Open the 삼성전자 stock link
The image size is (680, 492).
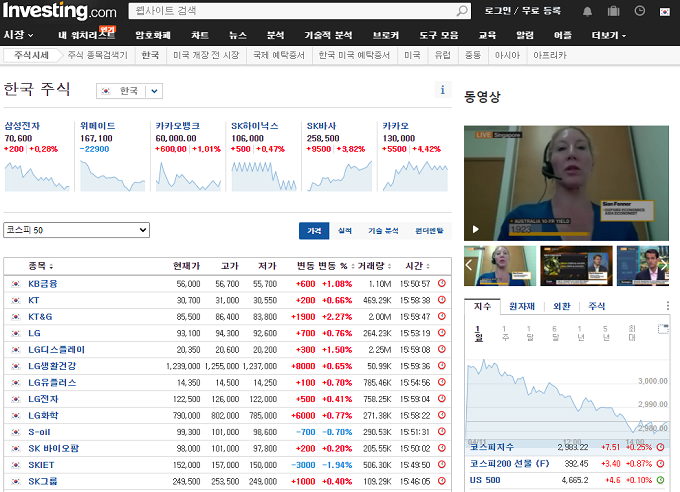coord(22,126)
